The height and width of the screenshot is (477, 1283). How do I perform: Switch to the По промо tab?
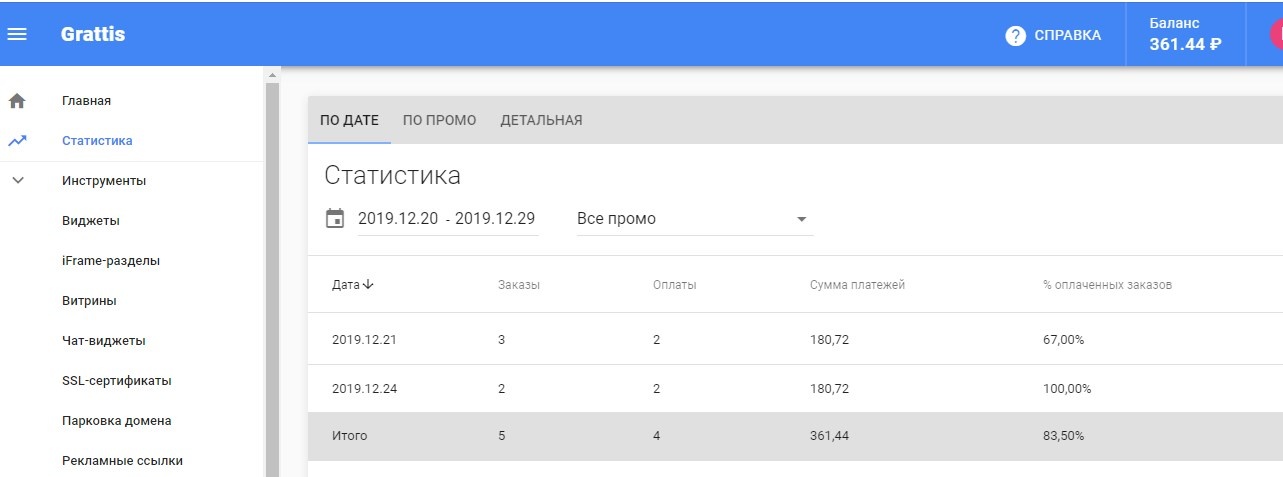[x=439, y=121]
